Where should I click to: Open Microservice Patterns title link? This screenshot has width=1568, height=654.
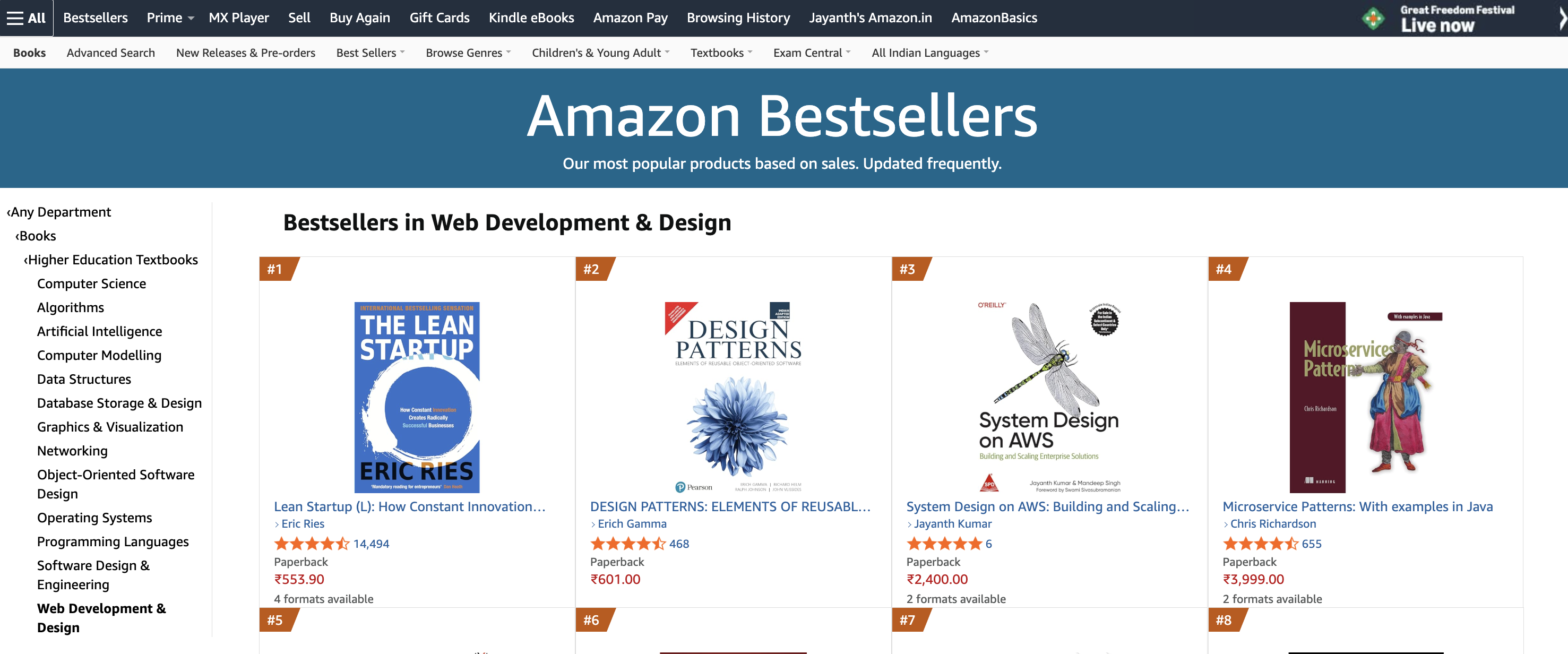[x=1357, y=506]
